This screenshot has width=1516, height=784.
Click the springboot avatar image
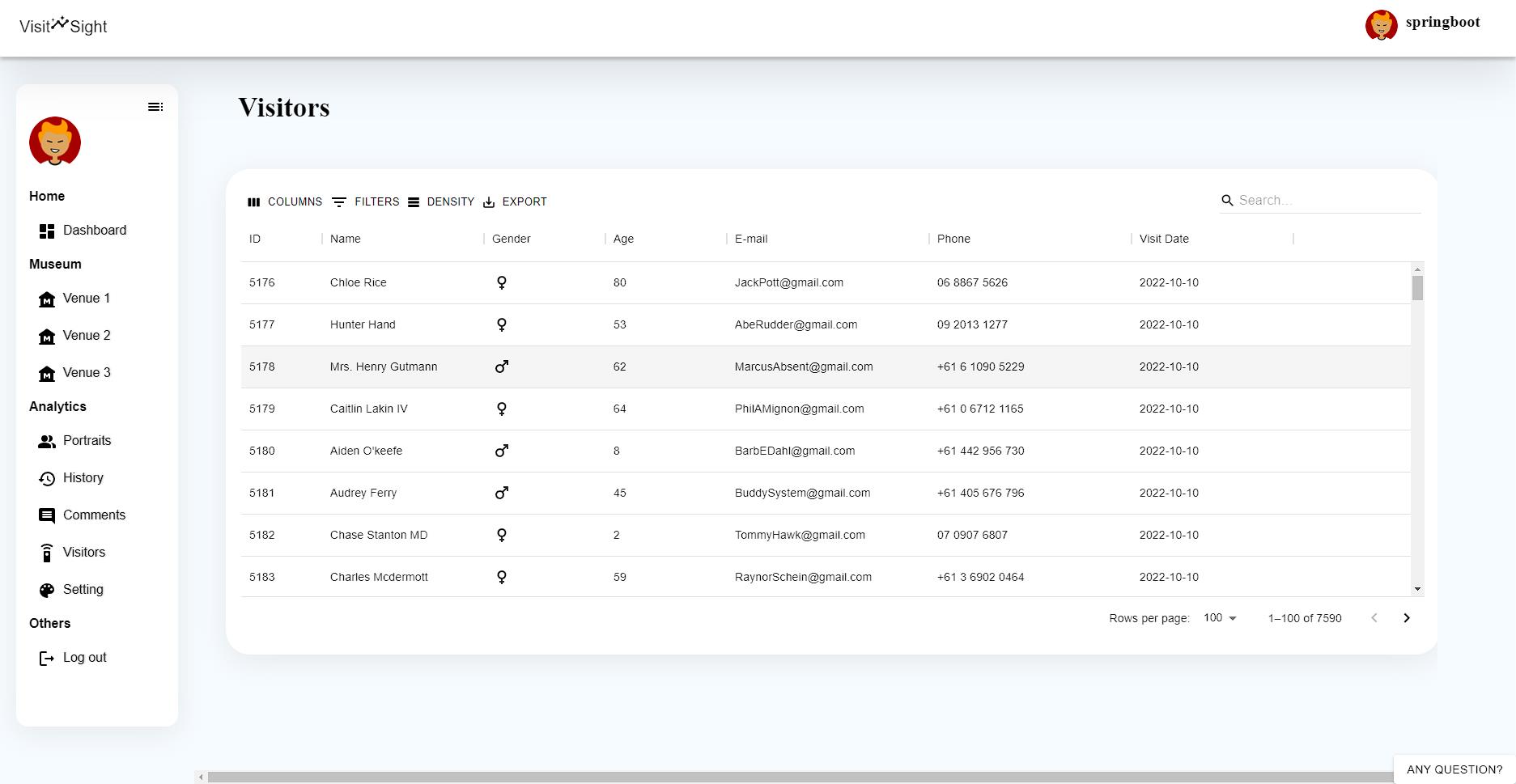(x=1381, y=25)
